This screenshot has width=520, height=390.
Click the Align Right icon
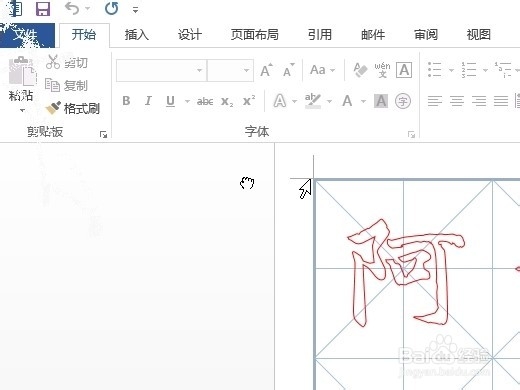coord(479,101)
